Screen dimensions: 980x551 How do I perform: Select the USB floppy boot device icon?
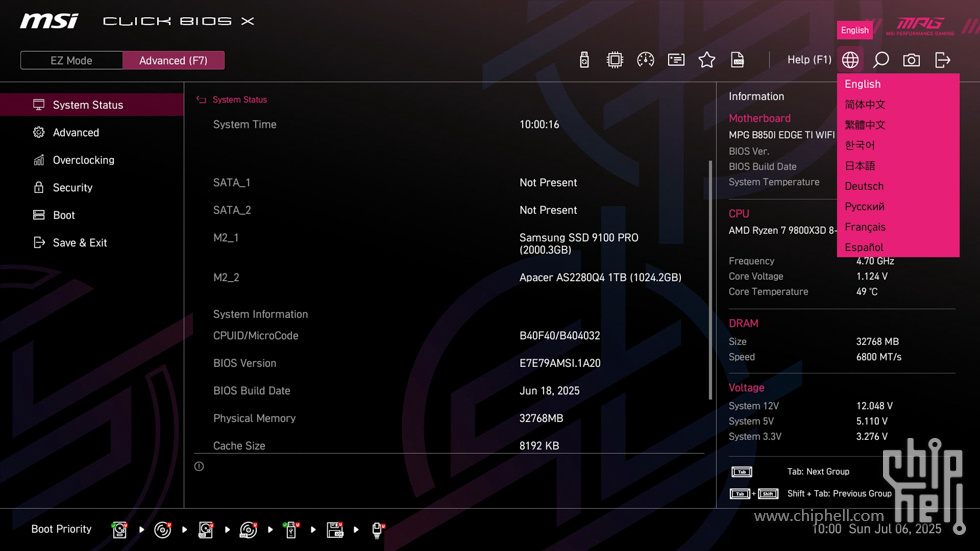334,530
